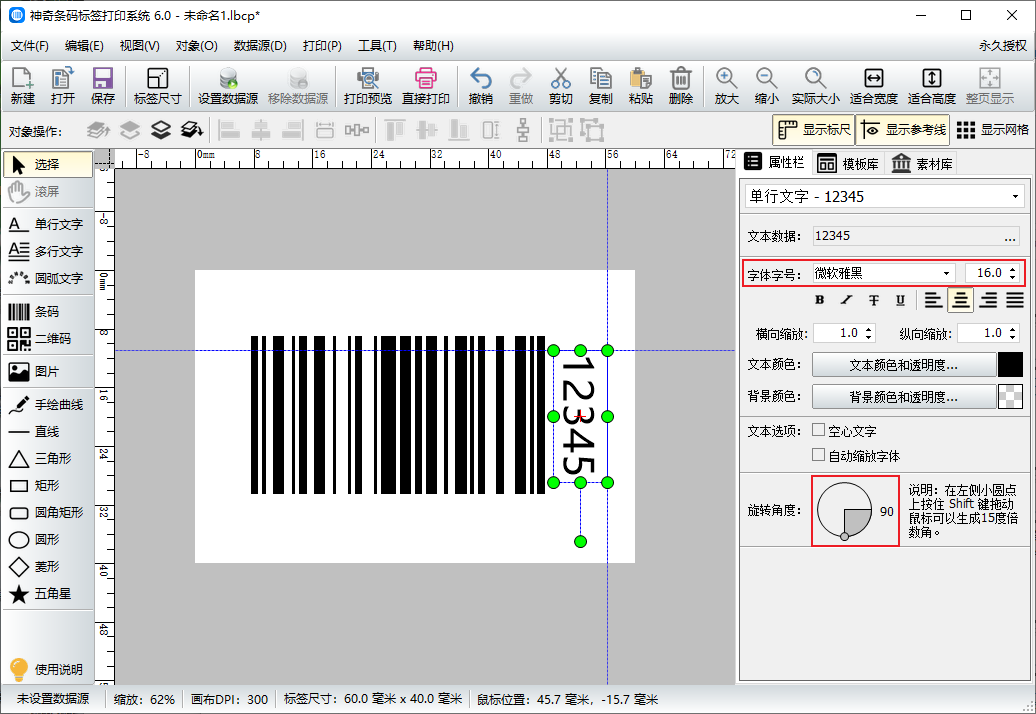Image resolution: width=1036 pixels, height=714 pixels.
Task: Select the 圆形 circle tool
Action: pos(46,540)
